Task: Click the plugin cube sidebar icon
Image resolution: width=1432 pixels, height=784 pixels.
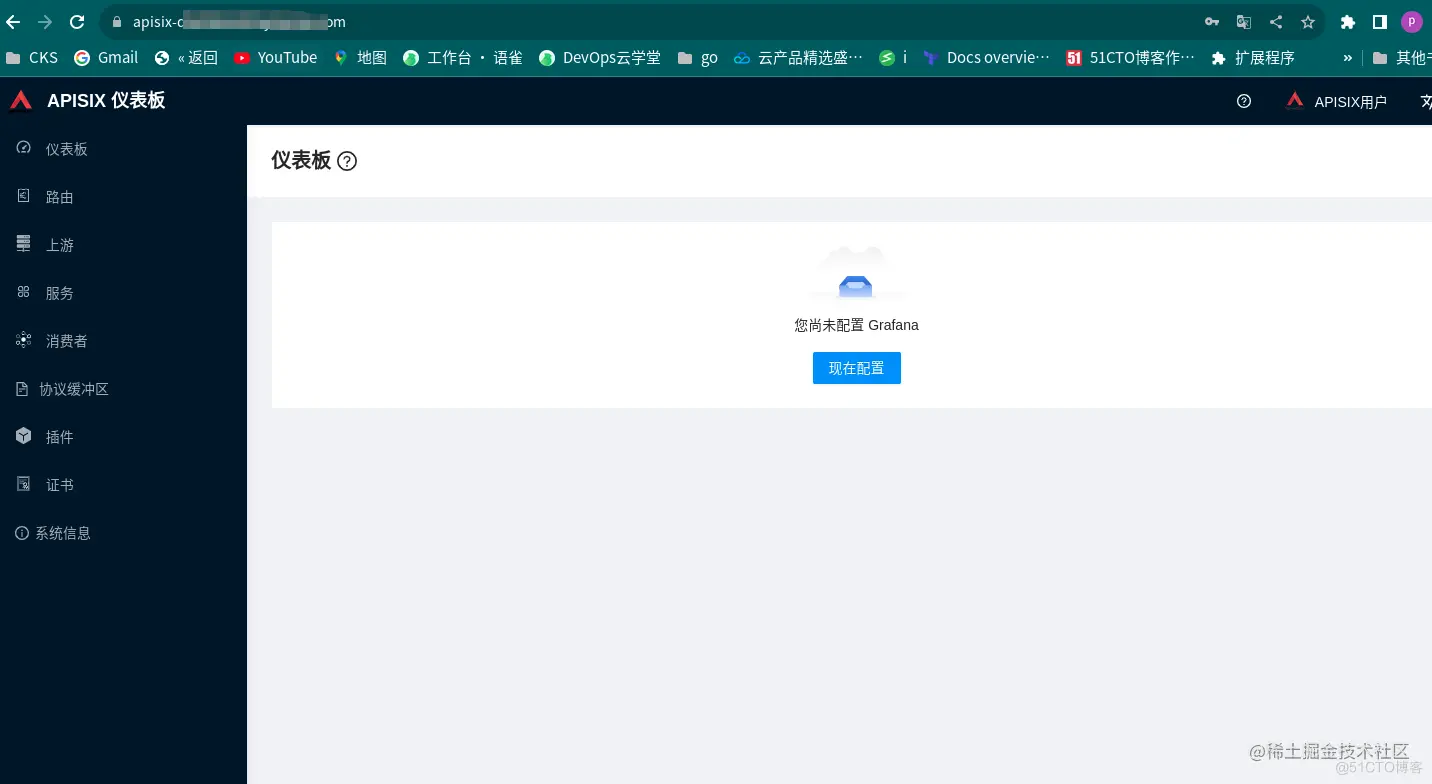Action: (23, 436)
